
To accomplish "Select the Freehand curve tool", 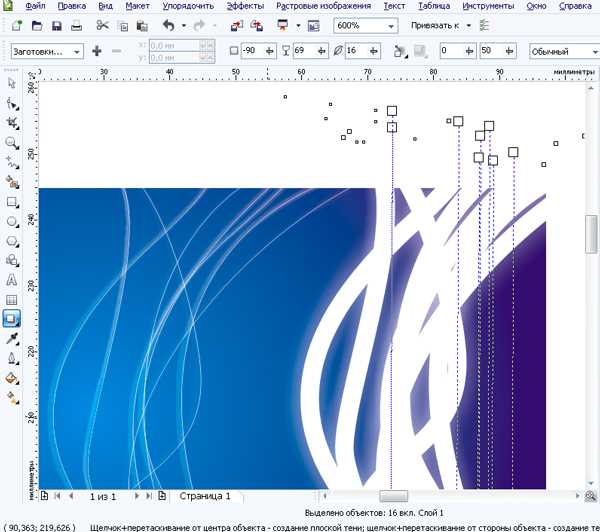I will pos(12,163).
